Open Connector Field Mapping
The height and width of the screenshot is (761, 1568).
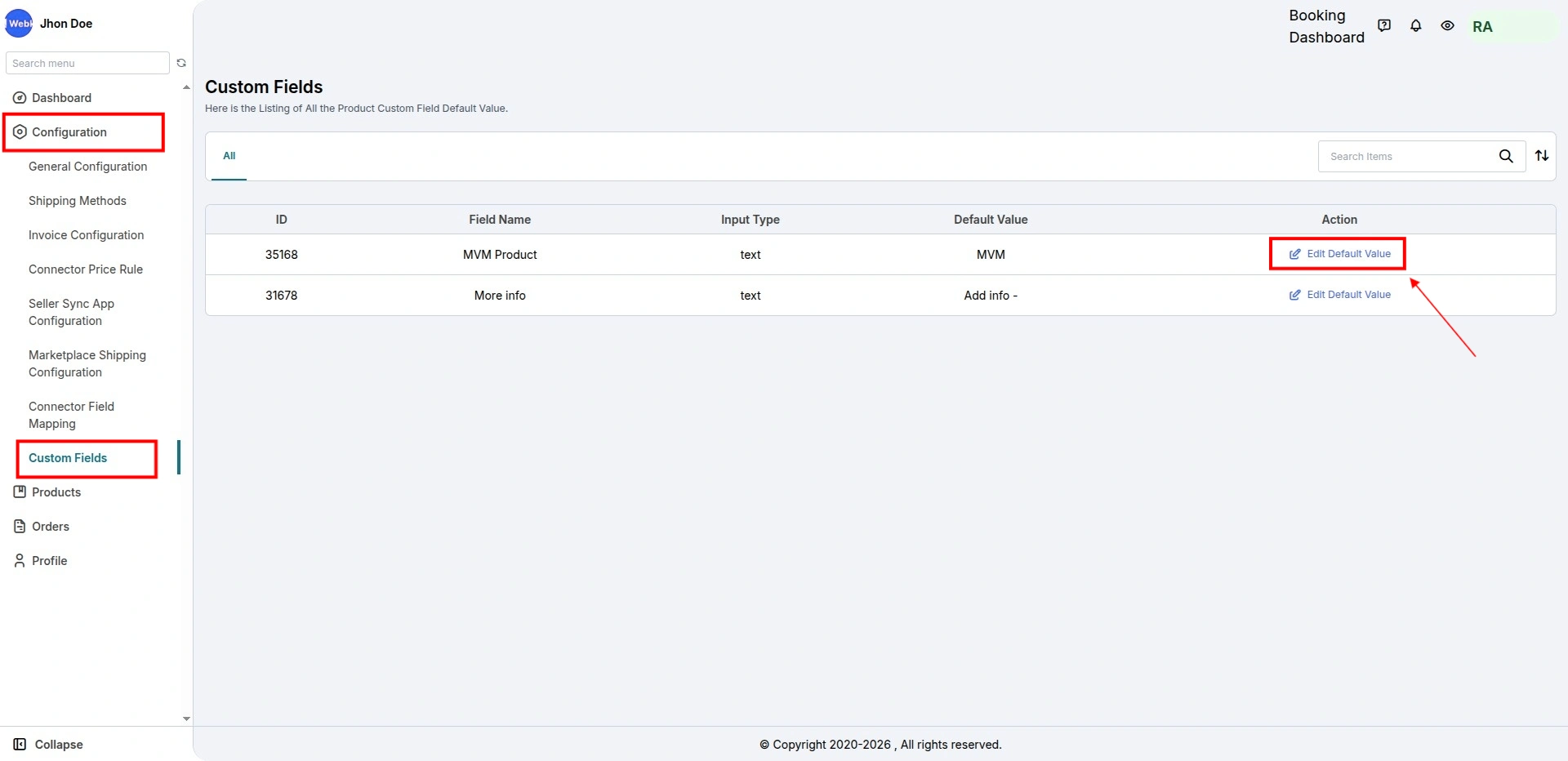[72, 415]
